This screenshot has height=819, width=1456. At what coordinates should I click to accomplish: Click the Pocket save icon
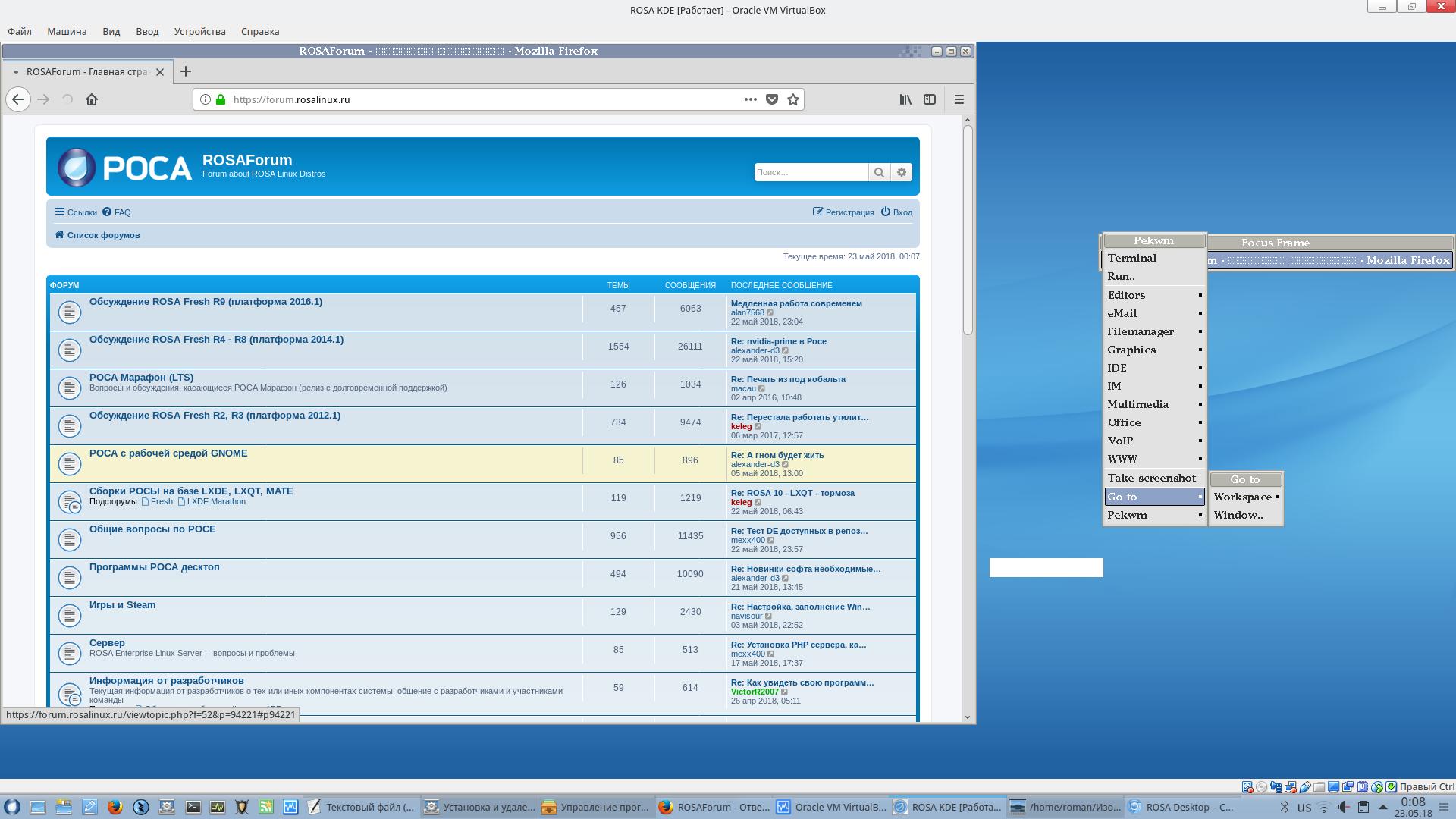point(772,99)
